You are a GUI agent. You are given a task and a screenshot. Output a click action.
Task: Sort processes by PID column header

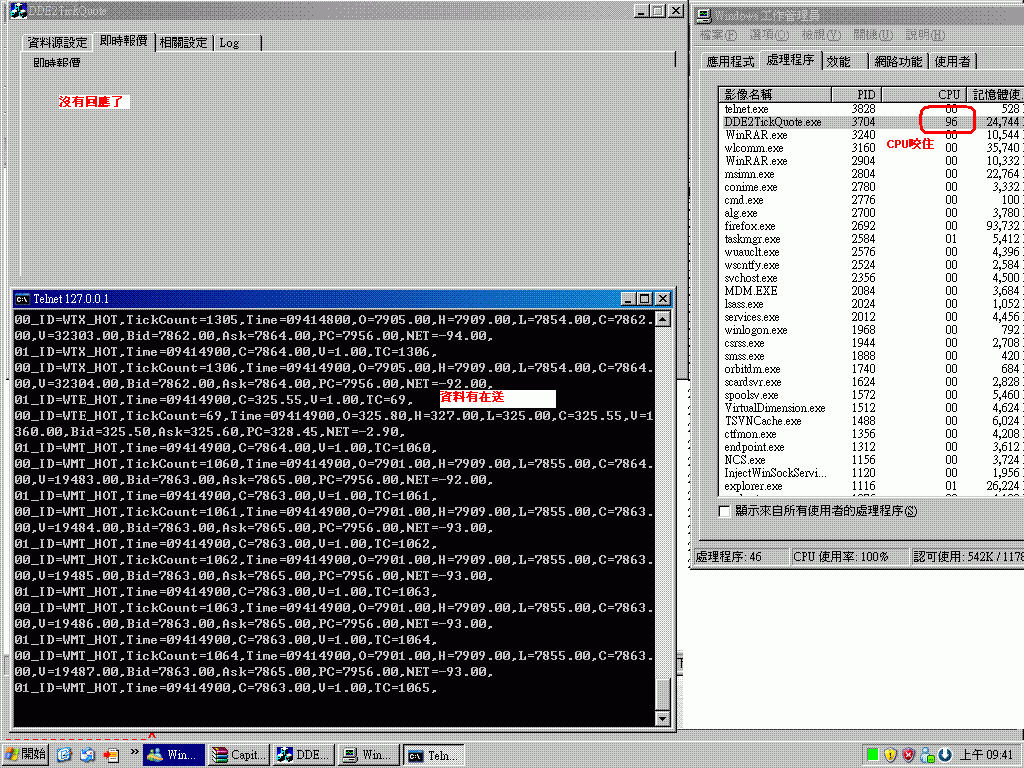[856, 95]
